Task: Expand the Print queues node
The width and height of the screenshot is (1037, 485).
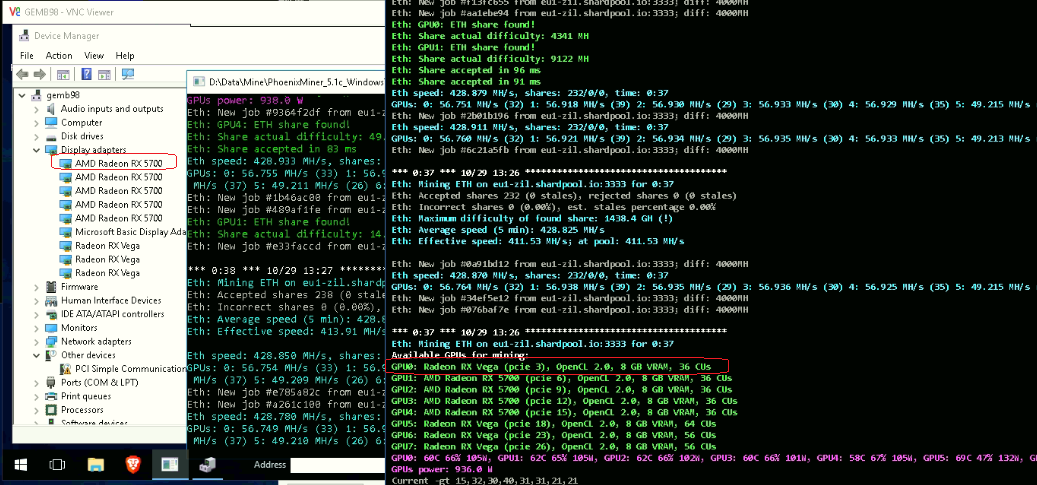Action: (x=37, y=396)
